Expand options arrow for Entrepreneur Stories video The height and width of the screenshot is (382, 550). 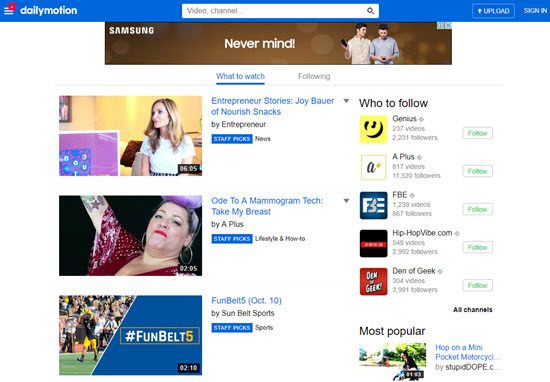coord(346,101)
